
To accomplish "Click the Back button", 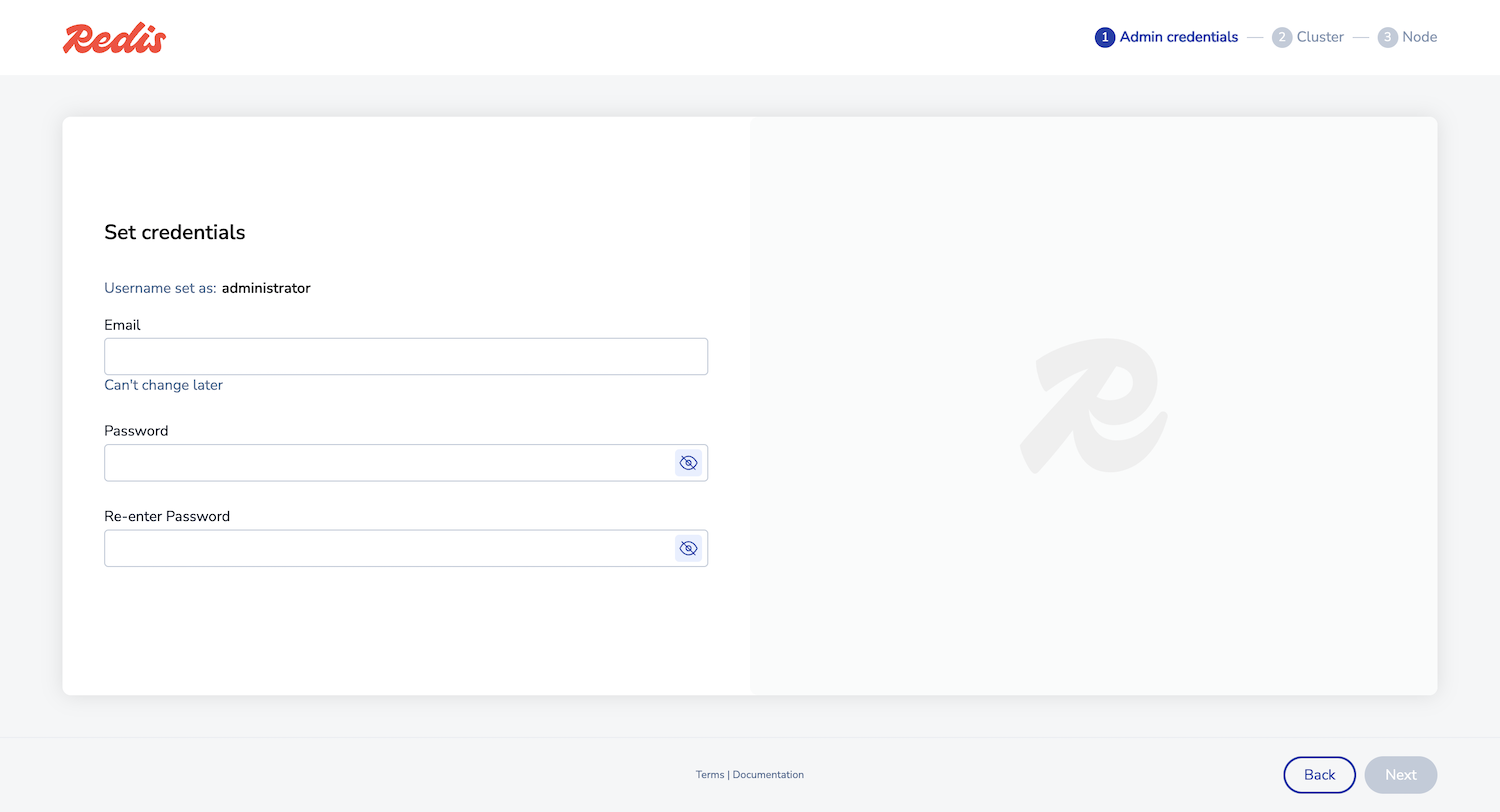I will pyautogui.click(x=1319, y=774).
